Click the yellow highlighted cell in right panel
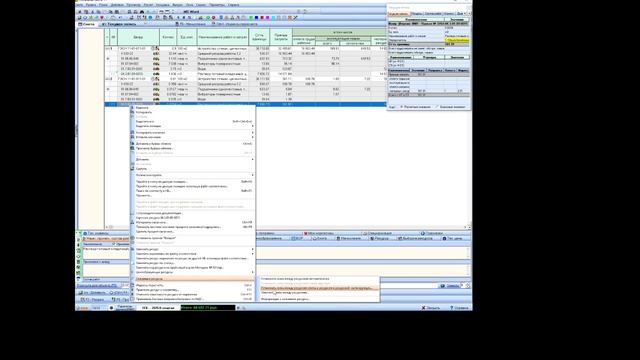The image size is (640, 360). 457,40
